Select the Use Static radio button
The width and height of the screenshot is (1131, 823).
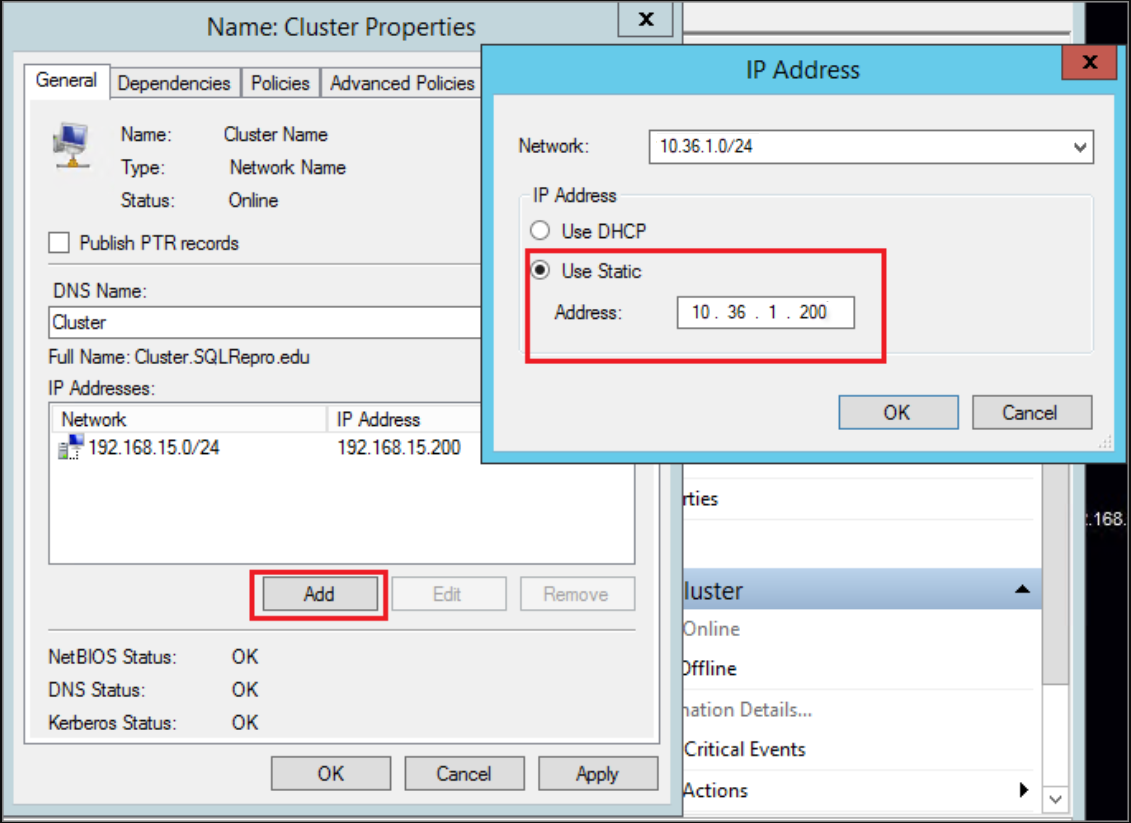click(542, 270)
